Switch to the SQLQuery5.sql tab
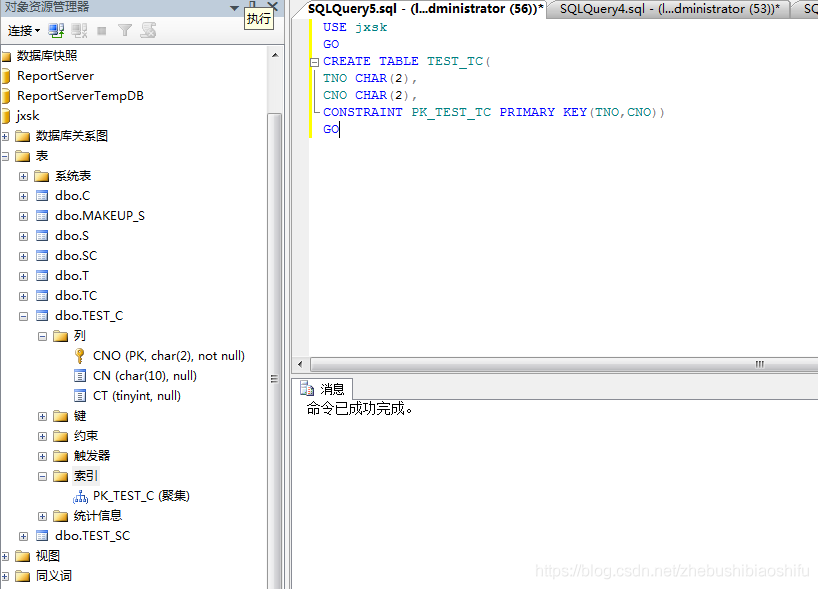The height and width of the screenshot is (589, 818). 425,9
